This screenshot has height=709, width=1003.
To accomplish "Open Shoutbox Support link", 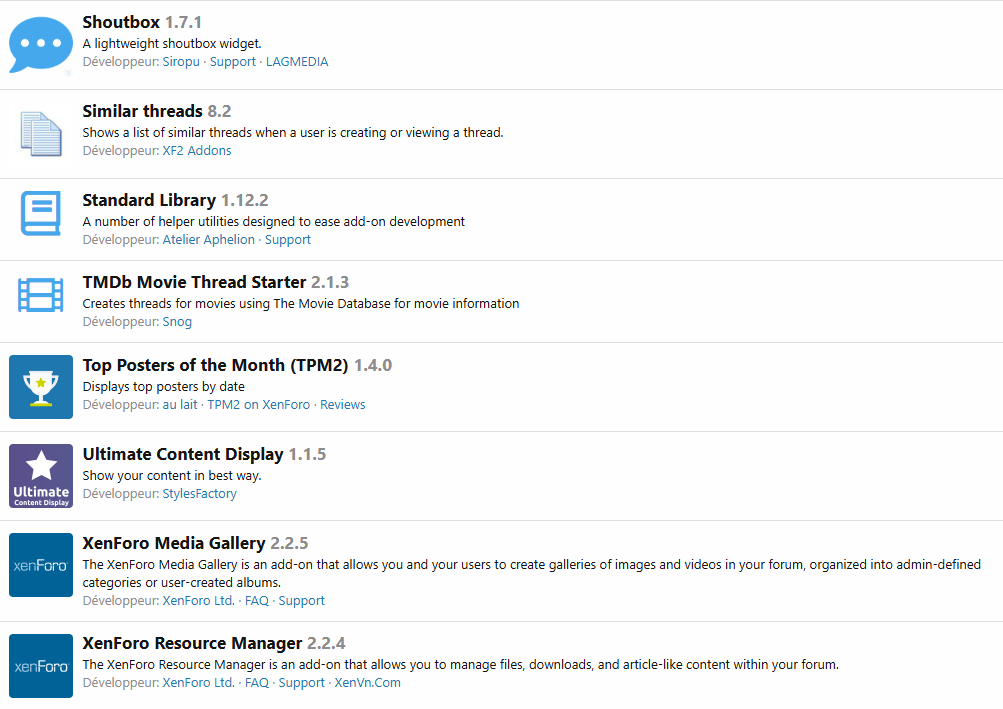I will point(233,62).
